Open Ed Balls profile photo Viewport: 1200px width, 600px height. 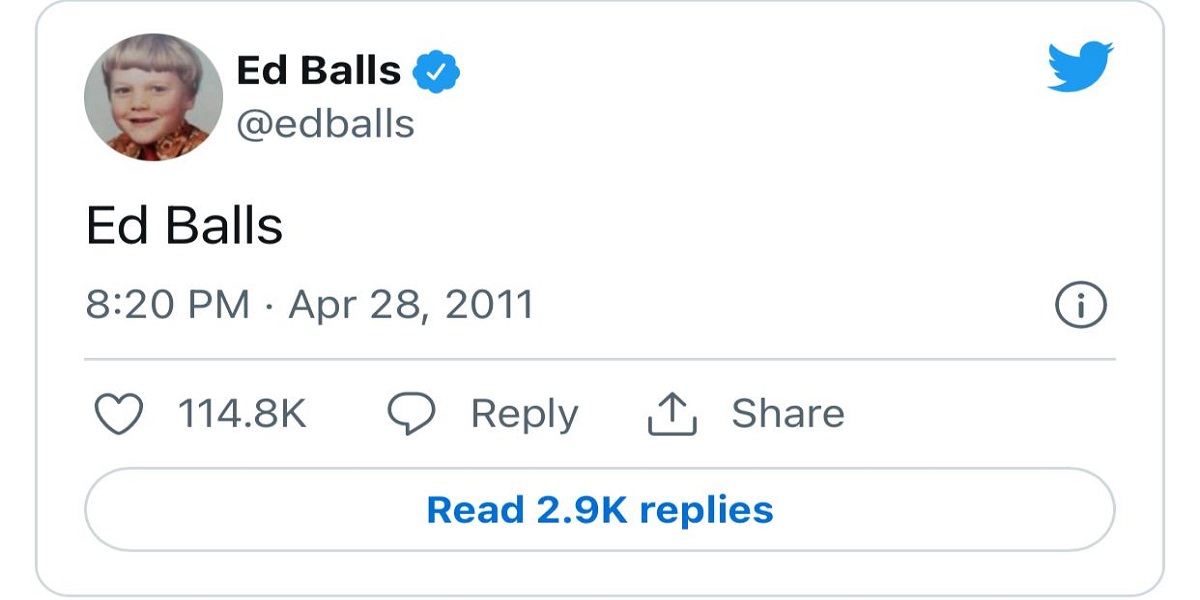tap(153, 98)
